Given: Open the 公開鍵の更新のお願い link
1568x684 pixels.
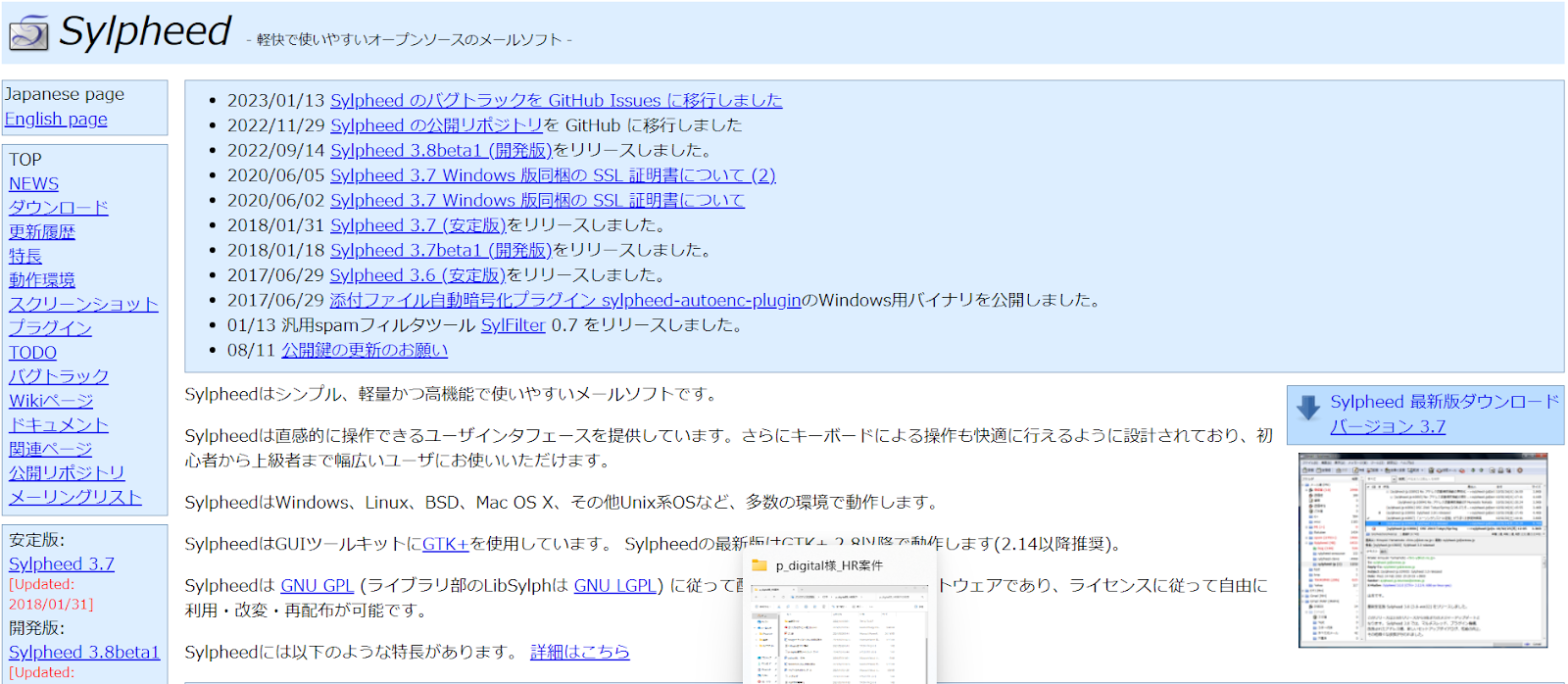Looking at the screenshot, I should coord(365,350).
